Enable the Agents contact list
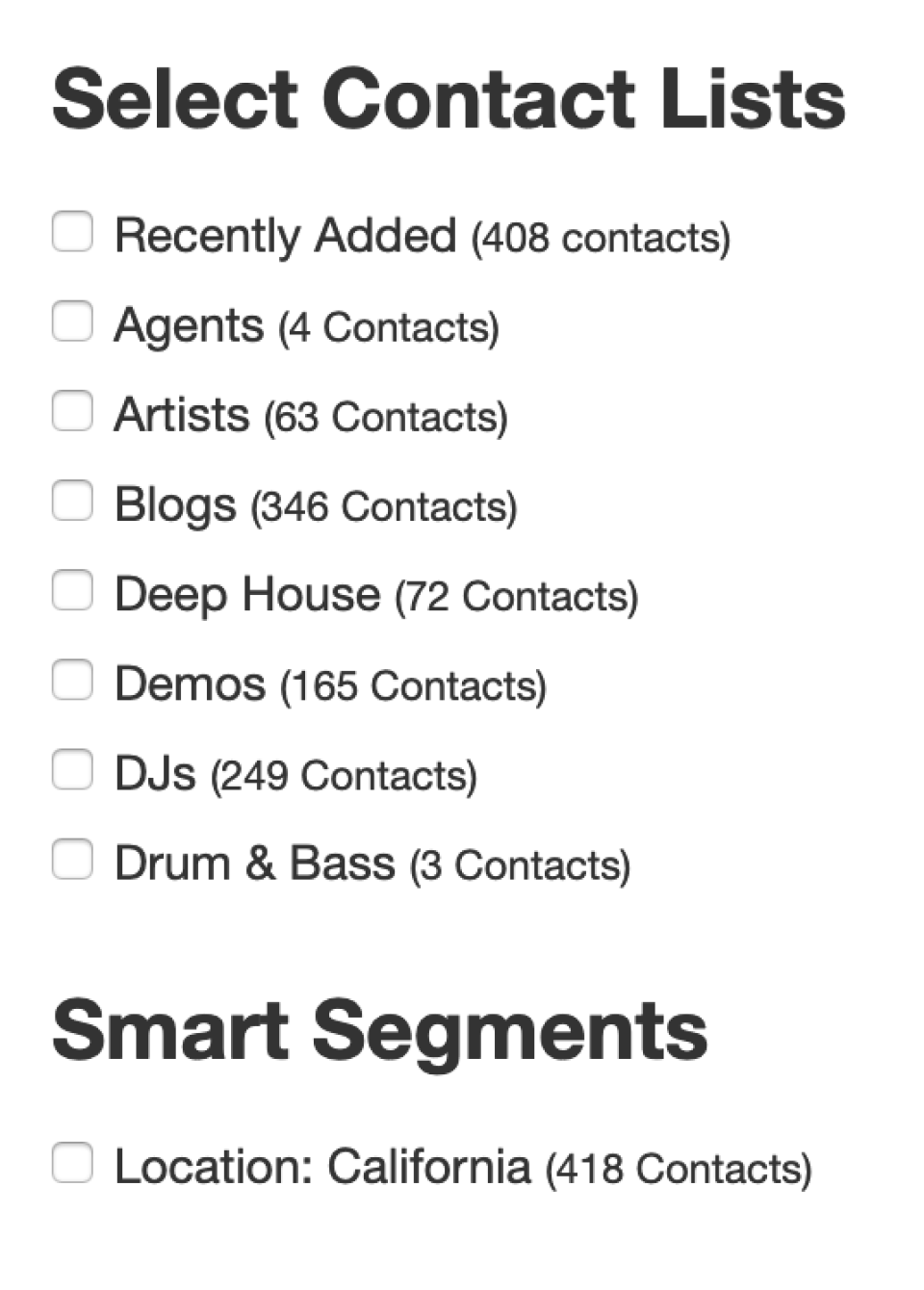Viewport: 924px width, 1290px height. pyautogui.click(x=72, y=321)
